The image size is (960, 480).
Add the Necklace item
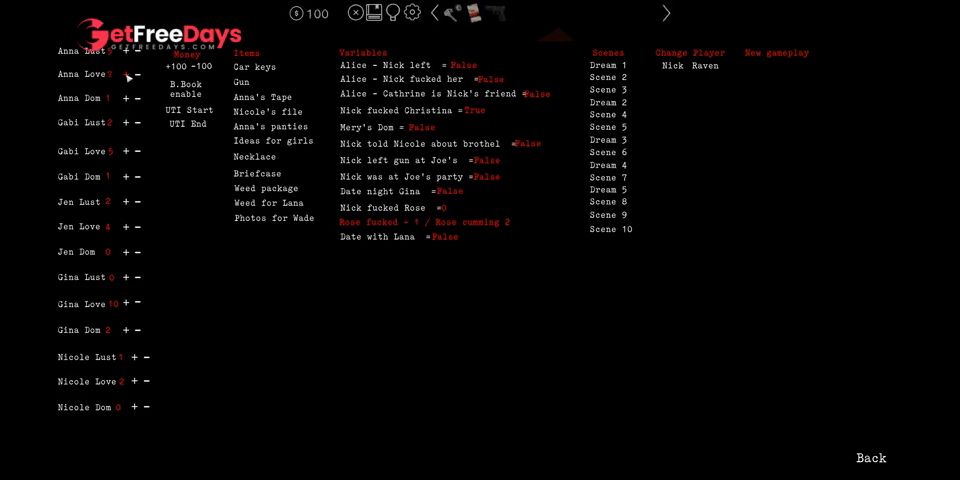point(255,157)
